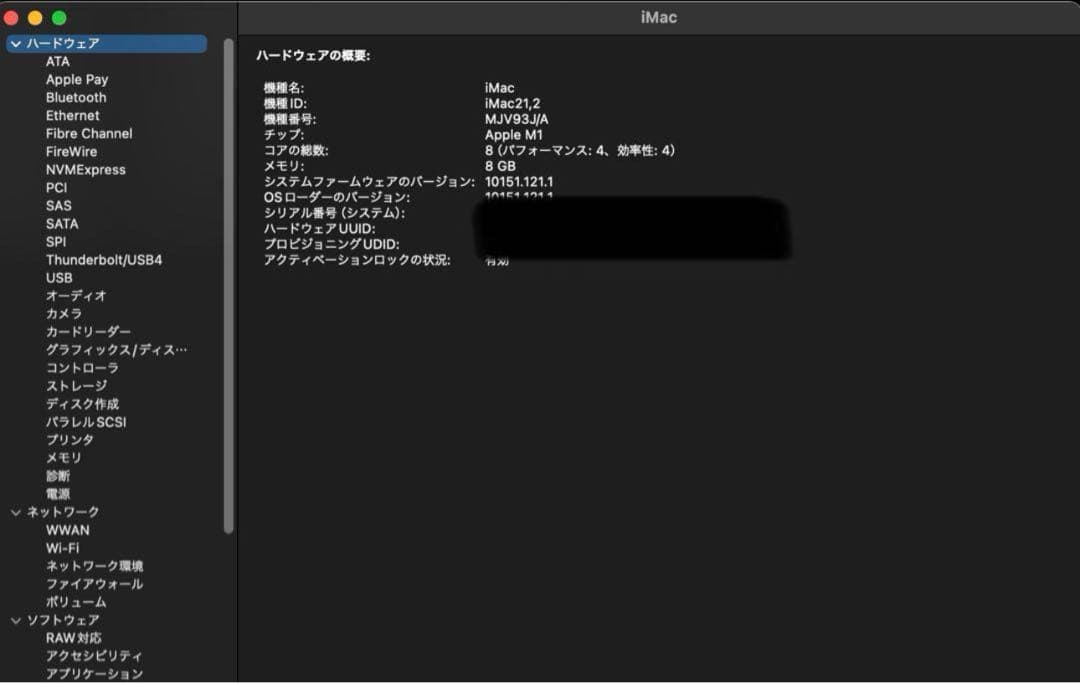View Ethernet information
The height and width of the screenshot is (683, 1080).
[x=72, y=115]
